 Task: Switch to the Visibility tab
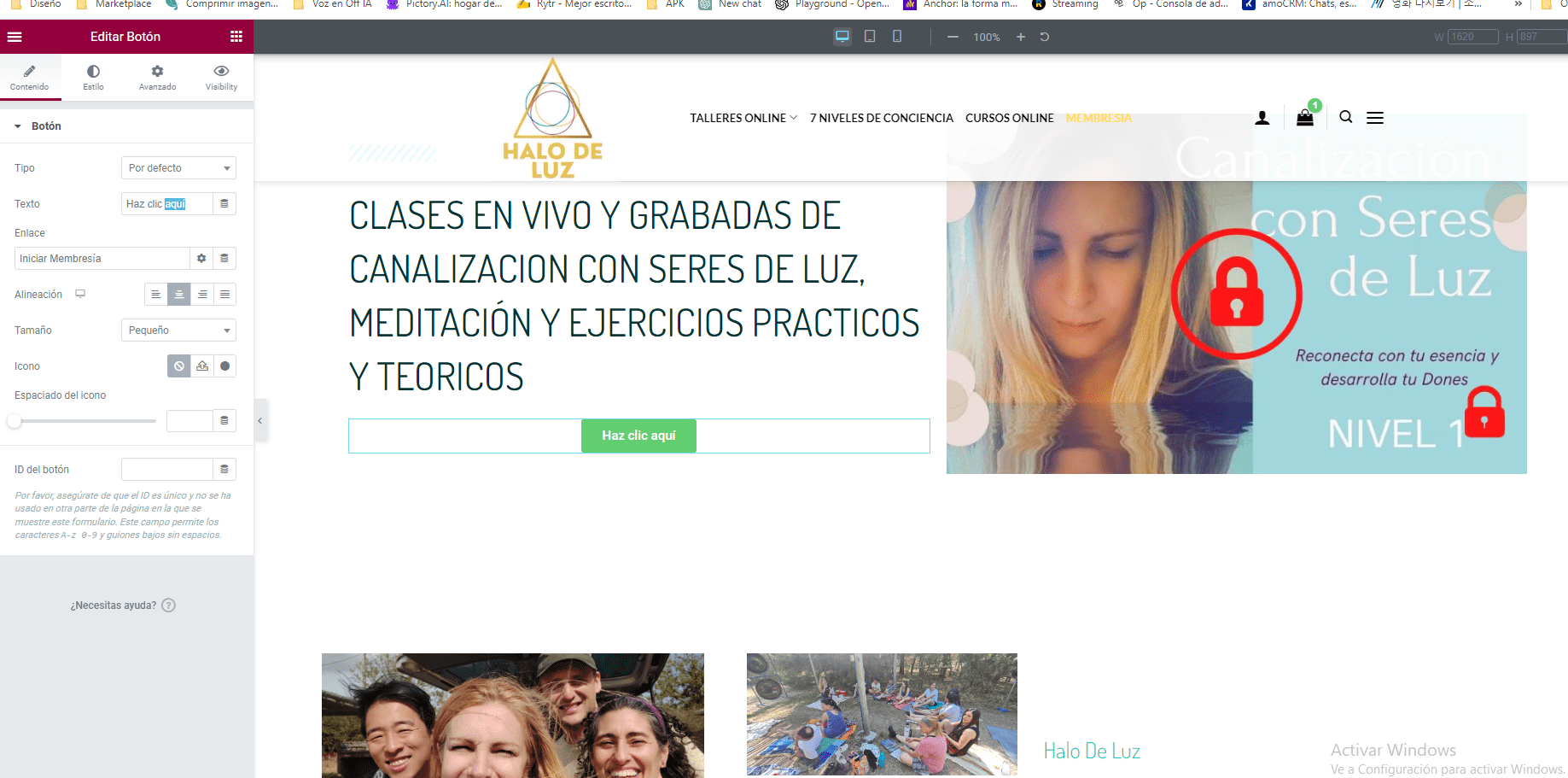(221, 77)
